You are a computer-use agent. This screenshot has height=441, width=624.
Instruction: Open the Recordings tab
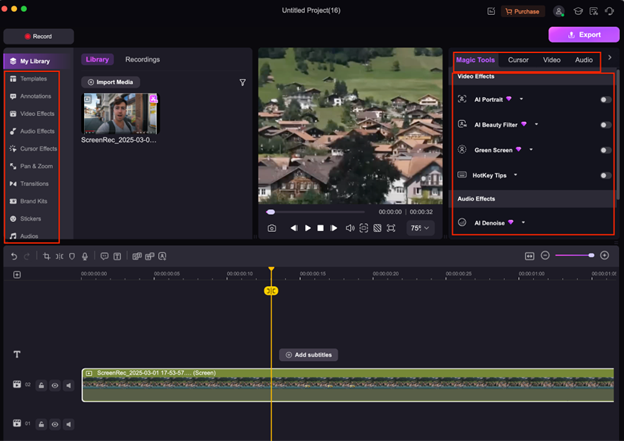pyautogui.click(x=142, y=60)
